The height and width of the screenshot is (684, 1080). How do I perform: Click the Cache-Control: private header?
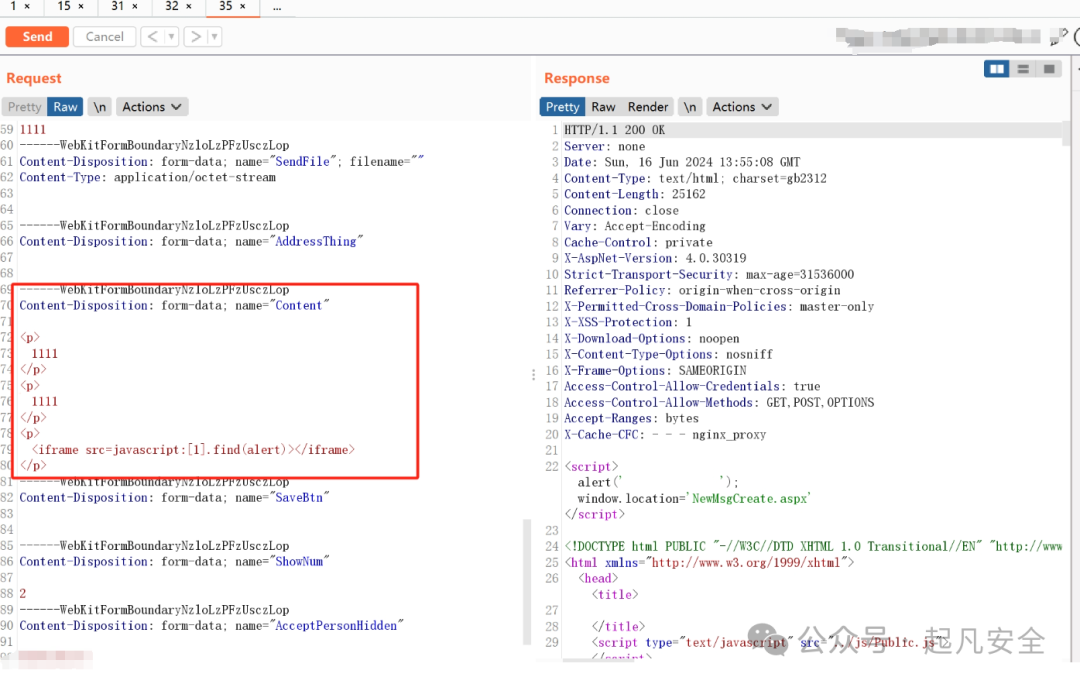click(x=638, y=242)
